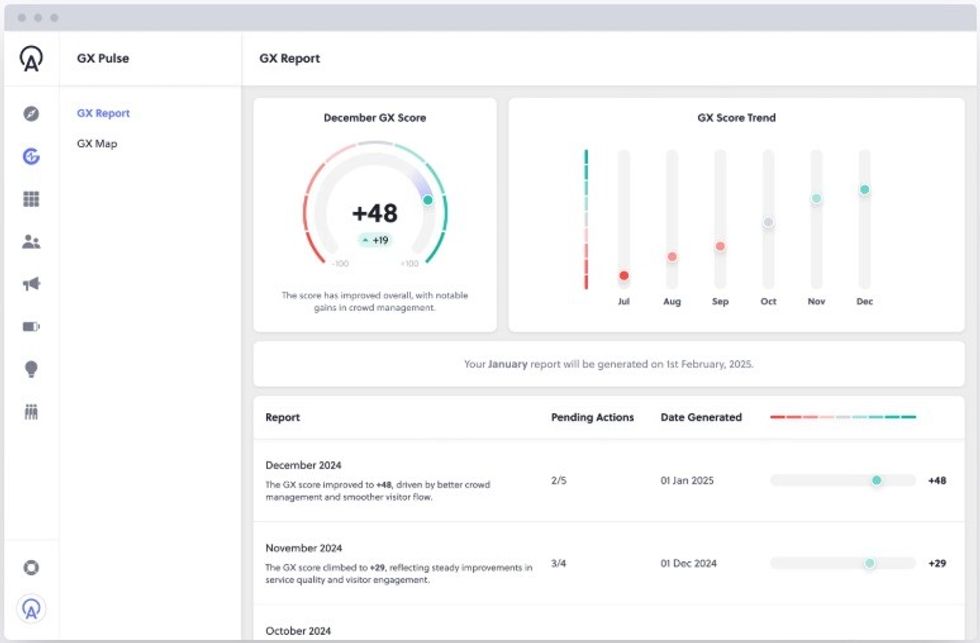Select the December trend marker dot
The width and height of the screenshot is (980, 643).
[x=864, y=187]
